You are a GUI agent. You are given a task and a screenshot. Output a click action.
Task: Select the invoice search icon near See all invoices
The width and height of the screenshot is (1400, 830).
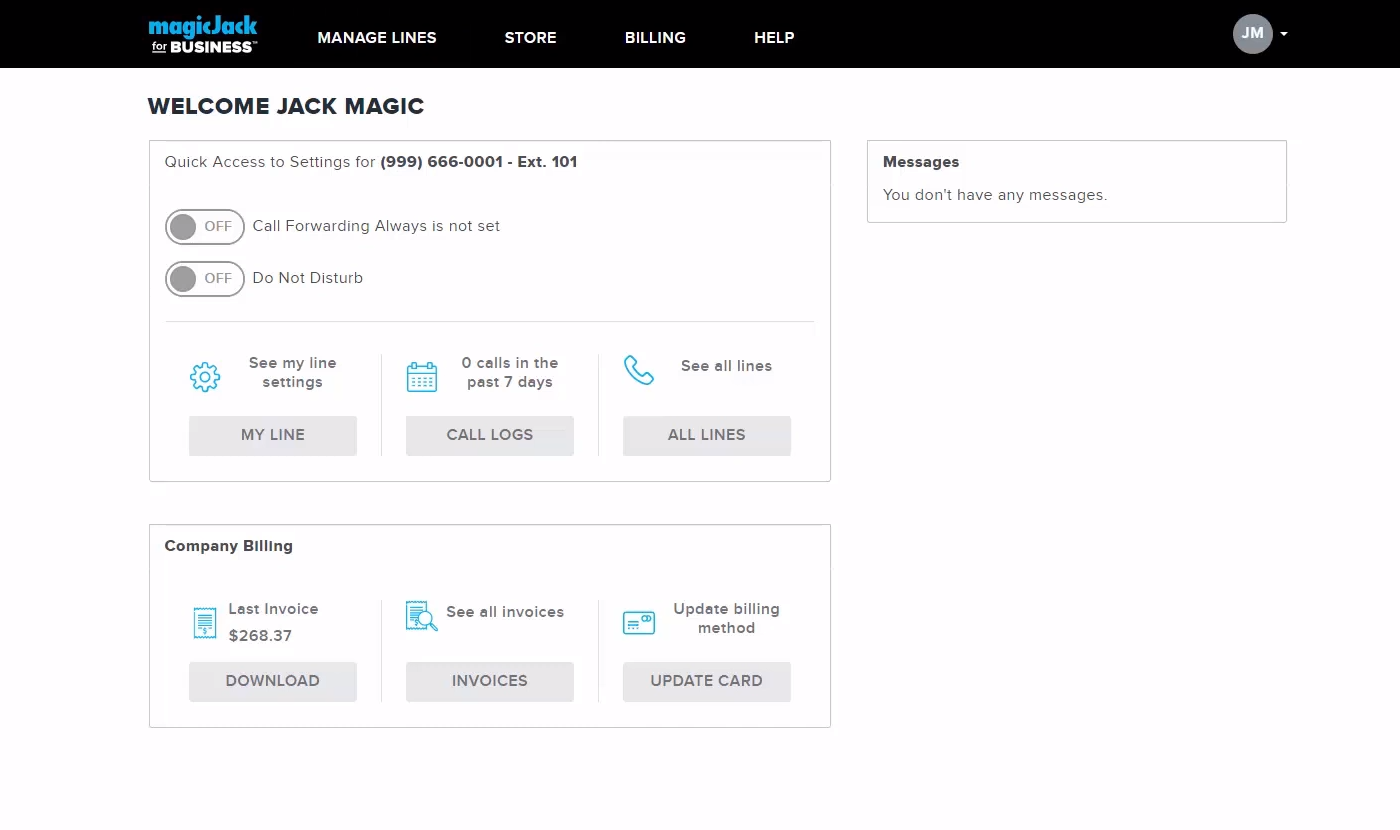tap(421, 617)
